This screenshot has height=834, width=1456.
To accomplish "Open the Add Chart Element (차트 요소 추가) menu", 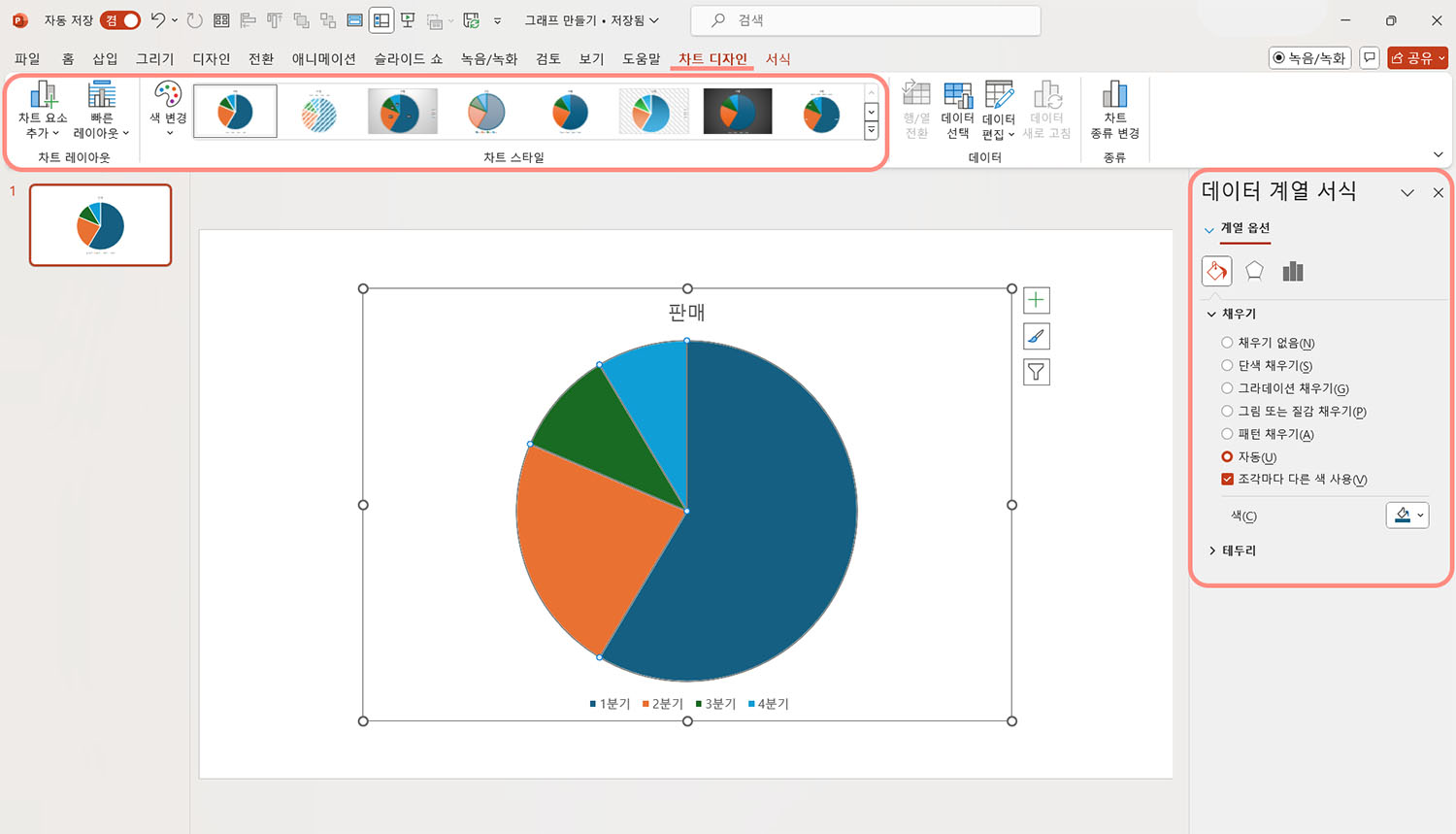I will point(43,110).
